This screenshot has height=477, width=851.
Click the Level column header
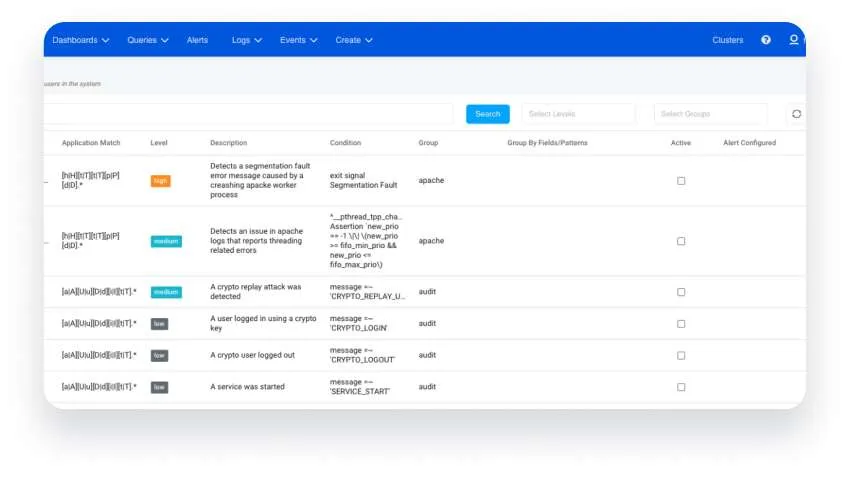point(158,143)
